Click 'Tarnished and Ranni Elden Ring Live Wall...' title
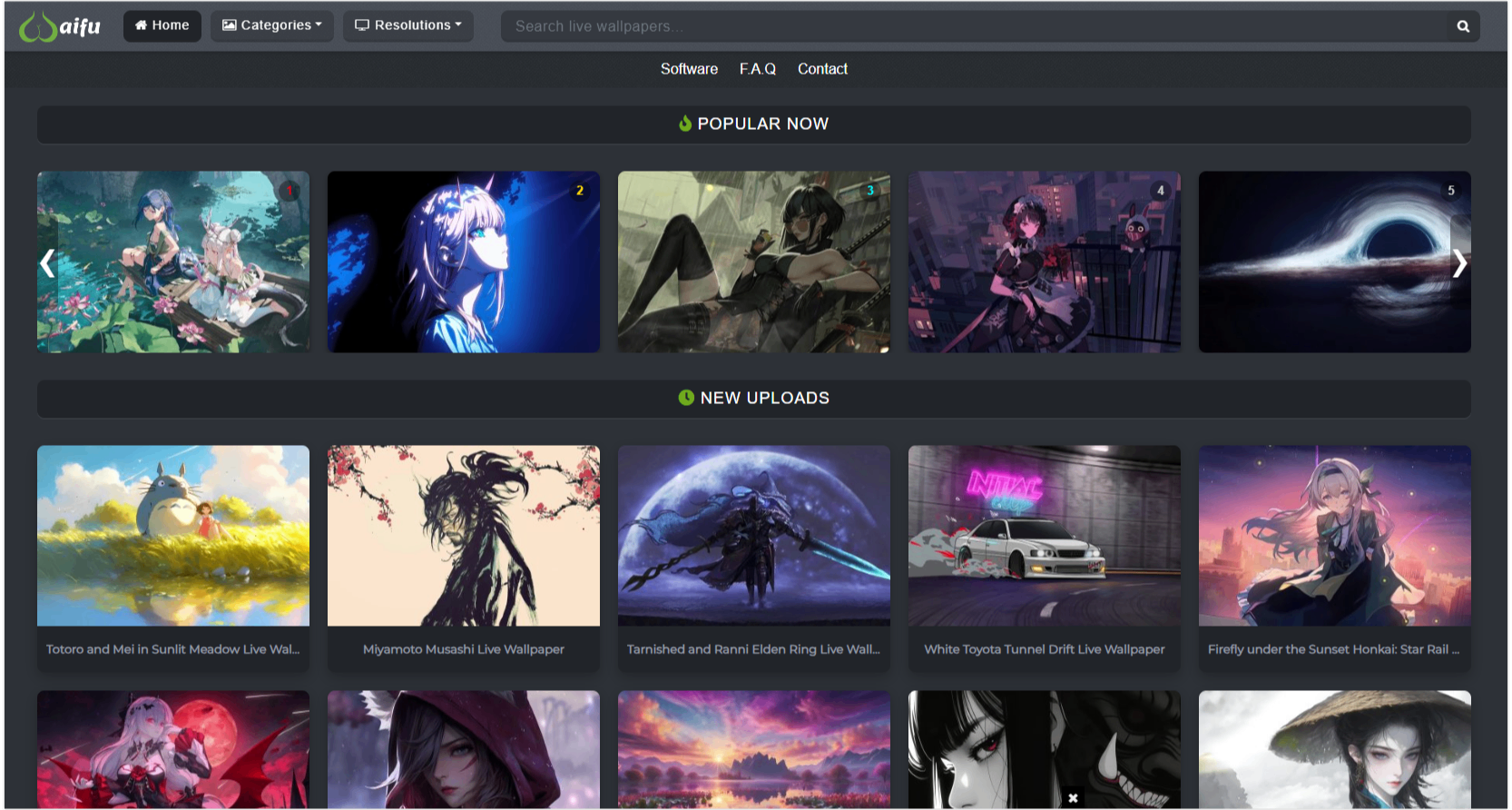The width and height of the screenshot is (1512, 810). 754,649
